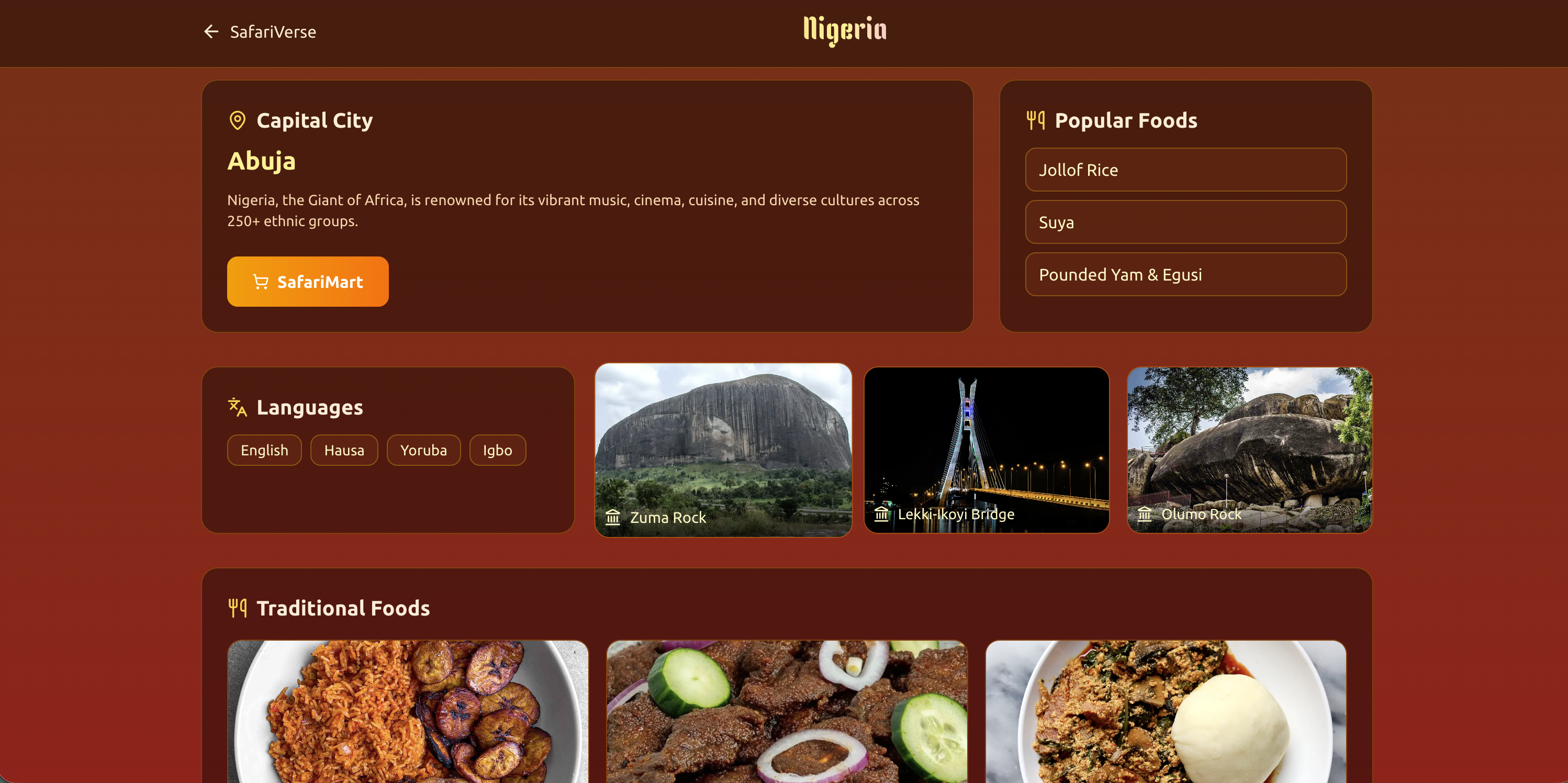This screenshot has width=1568, height=783.
Task: Select the Jollof Rice food item
Action: [1186, 170]
